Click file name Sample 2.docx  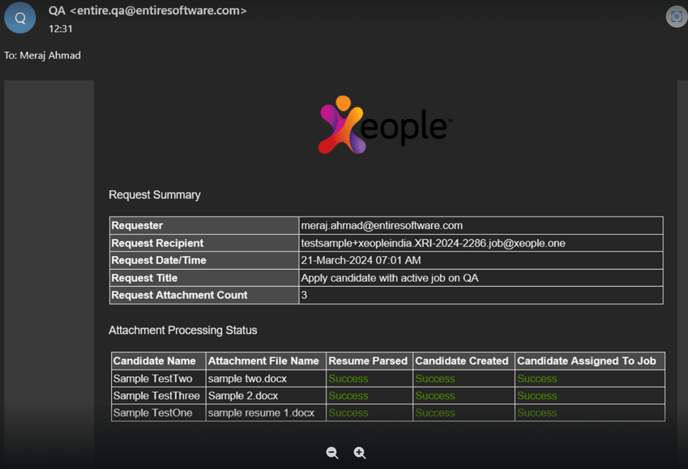coord(243,396)
